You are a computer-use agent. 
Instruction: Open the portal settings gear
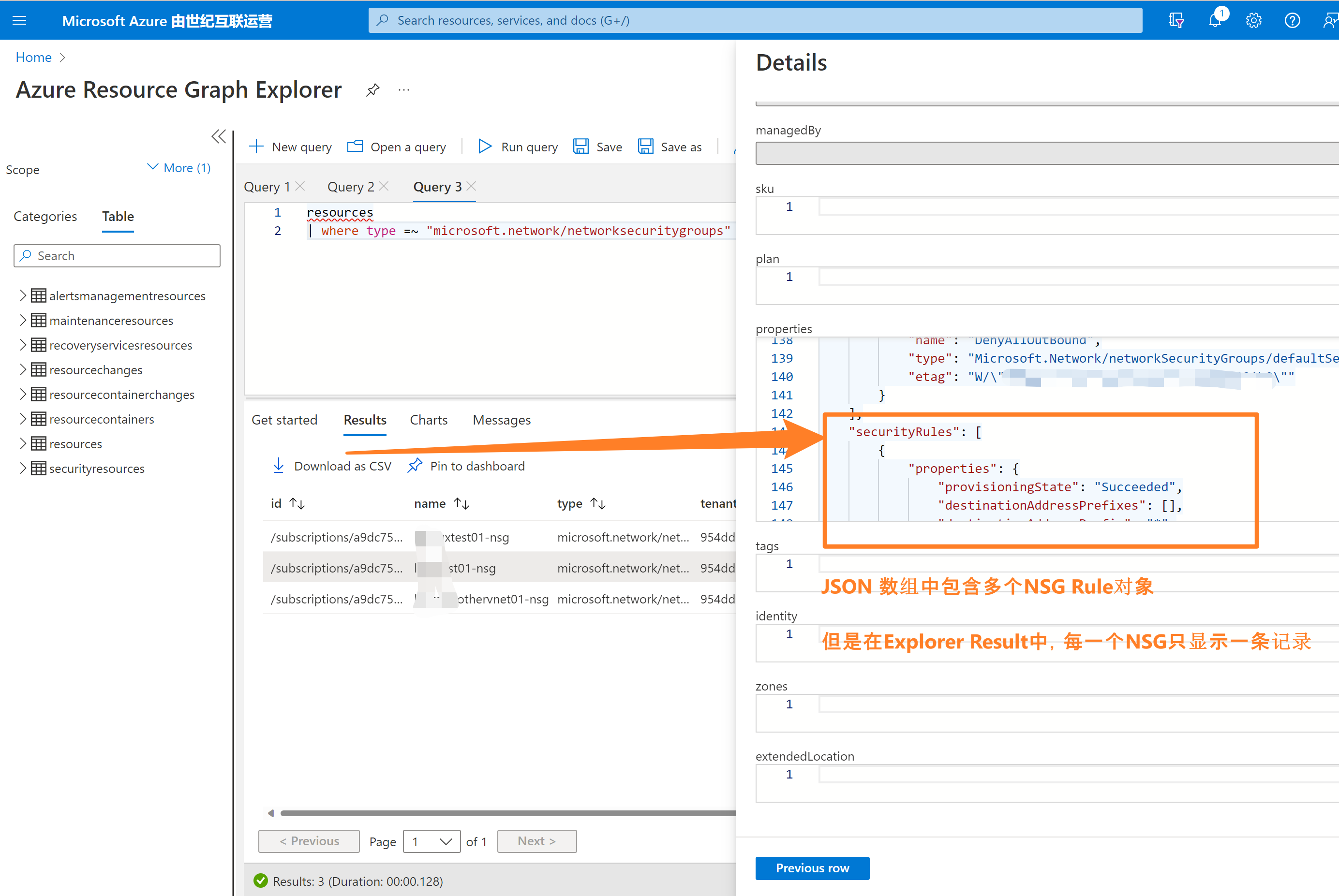(1253, 20)
